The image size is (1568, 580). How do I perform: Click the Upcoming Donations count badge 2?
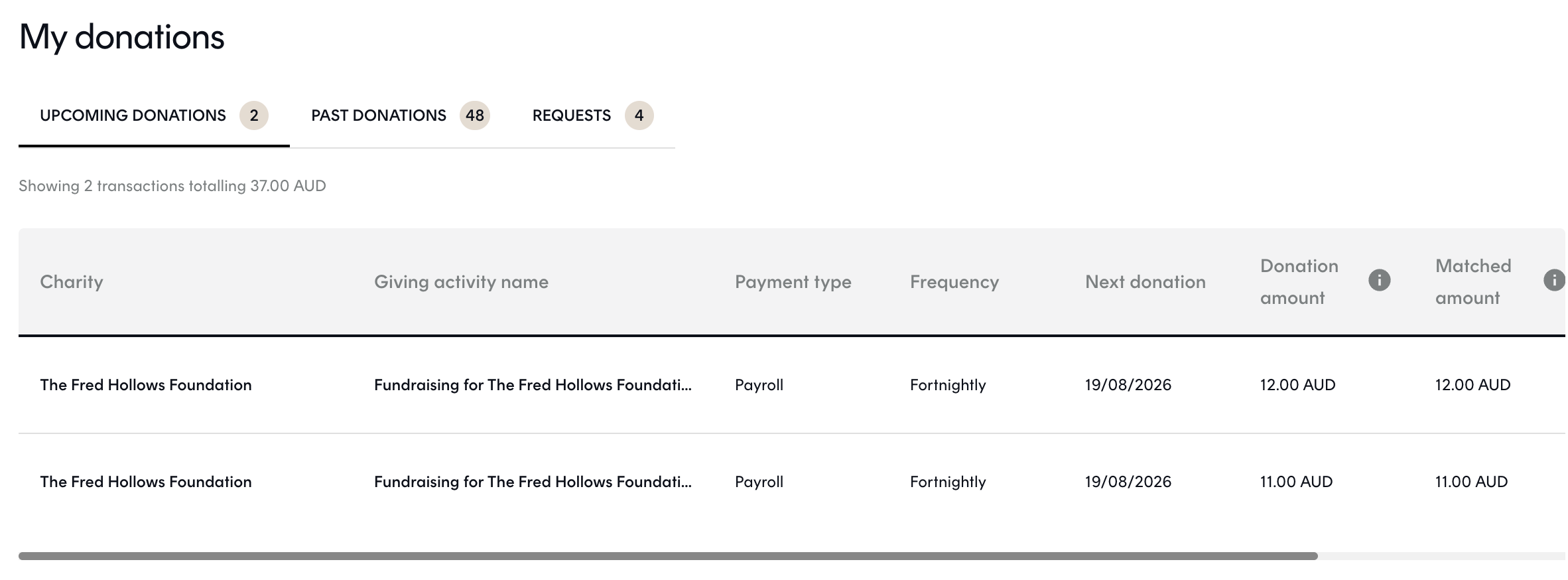click(x=254, y=115)
